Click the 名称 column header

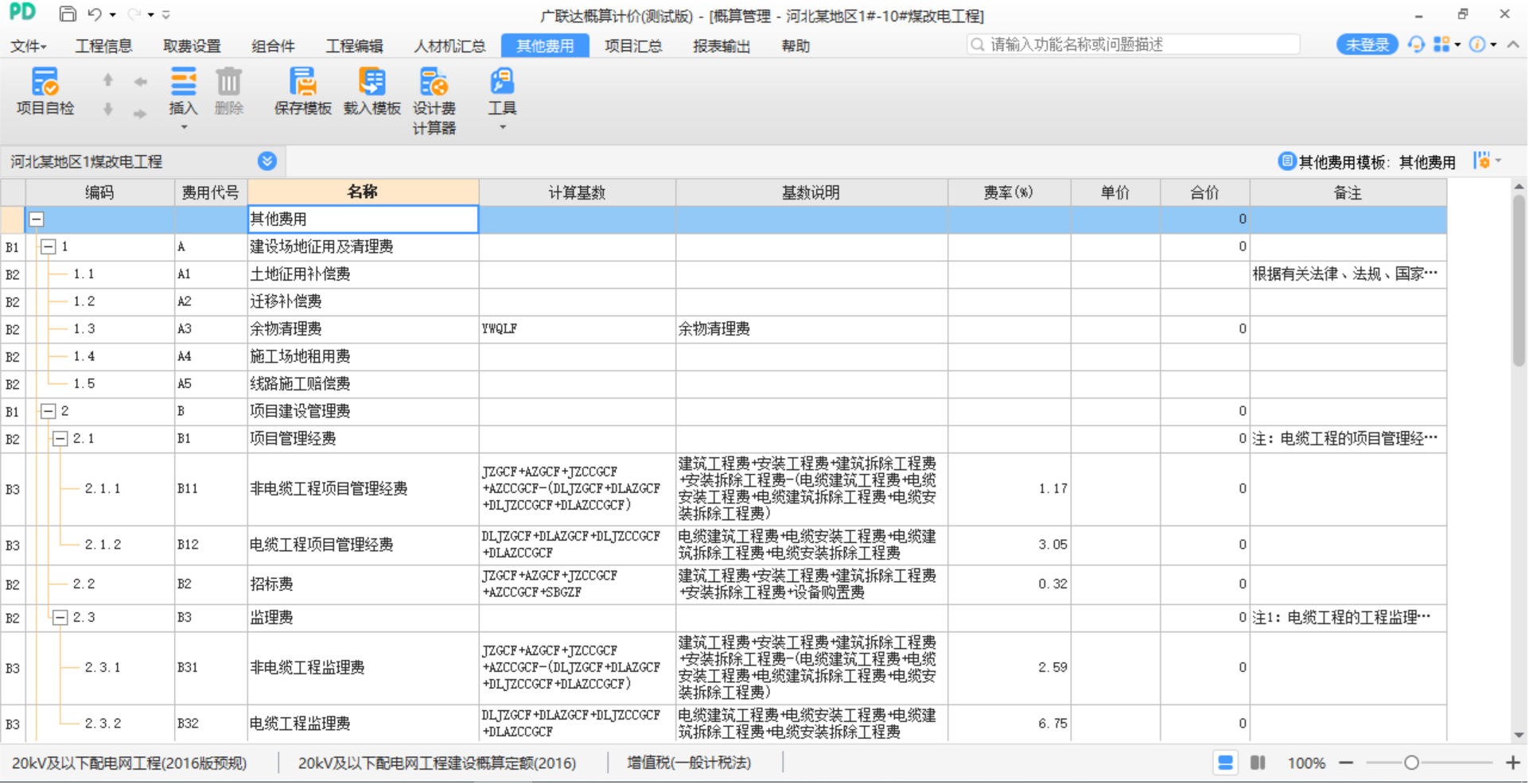(x=363, y=192)
